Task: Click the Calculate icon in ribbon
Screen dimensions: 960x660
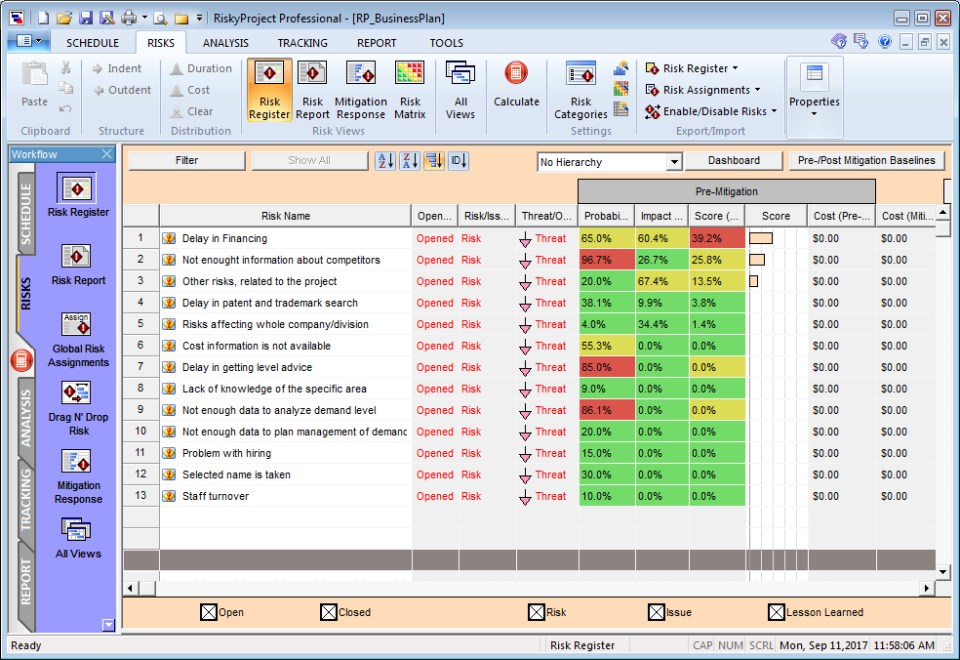Action: pos(516,86)
